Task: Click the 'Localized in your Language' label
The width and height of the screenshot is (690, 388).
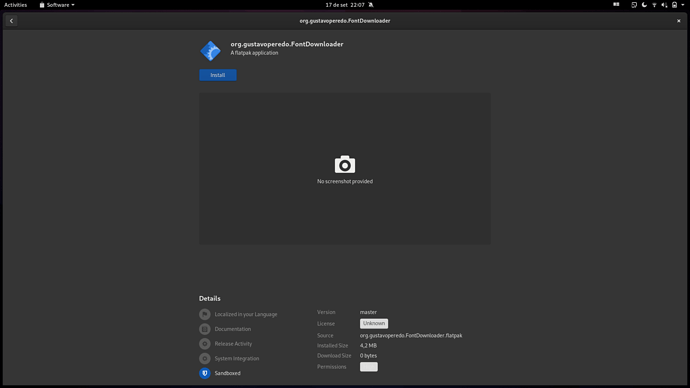Action: [x=246, y=314]
